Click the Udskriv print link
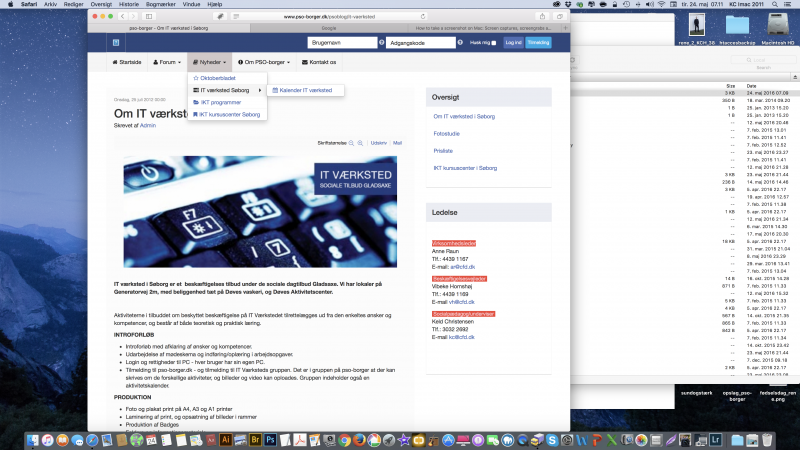Screen dimensions: 800x450 coord(379,143)
